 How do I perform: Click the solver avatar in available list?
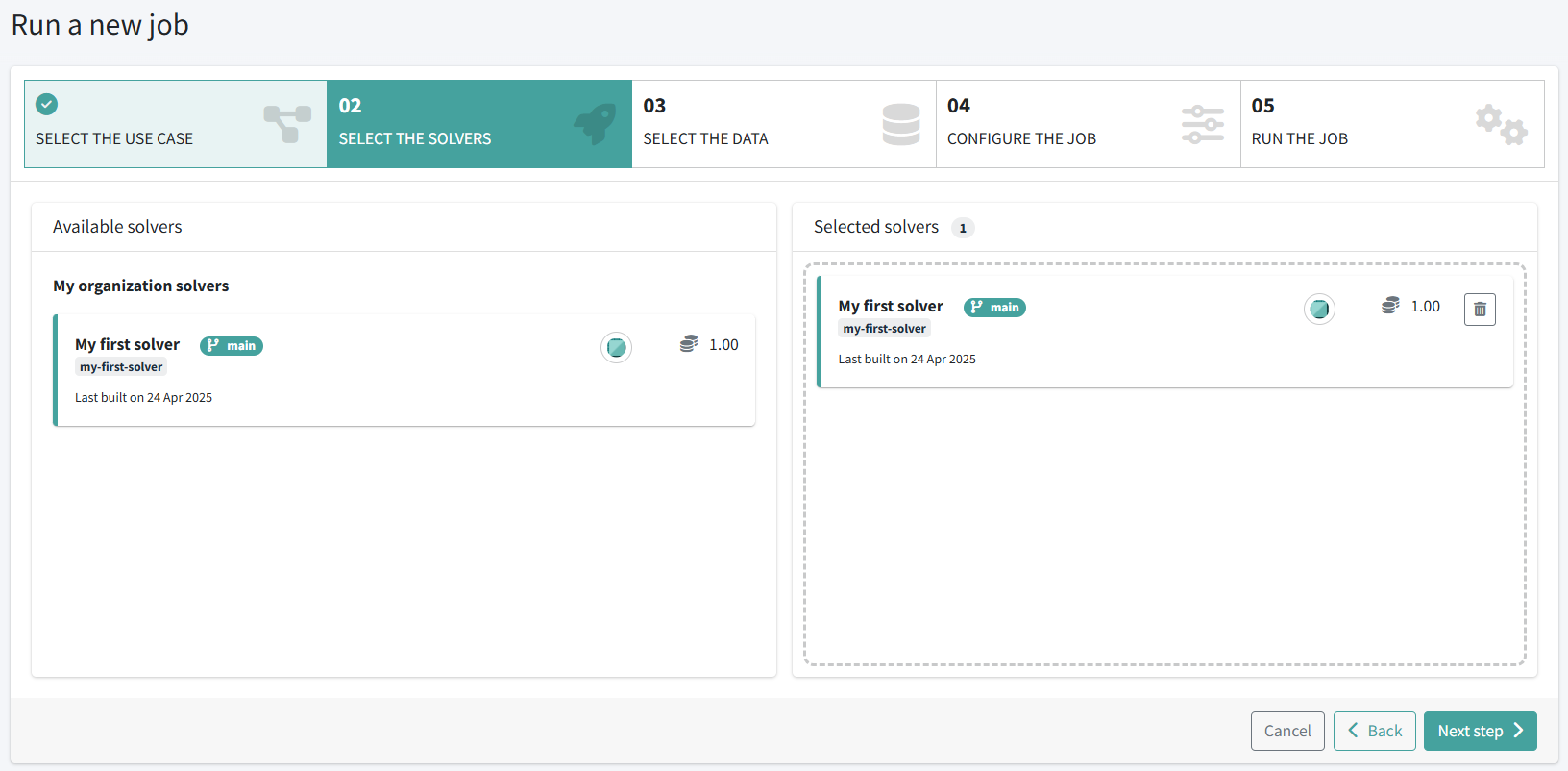click(x=616, y=347)
